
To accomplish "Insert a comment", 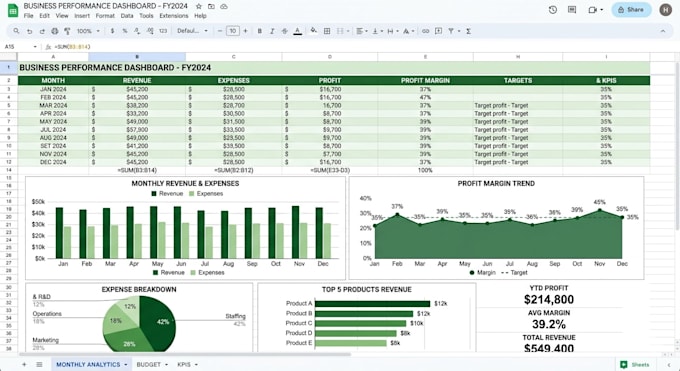I will pyautogui.click(x=438, y=31).
